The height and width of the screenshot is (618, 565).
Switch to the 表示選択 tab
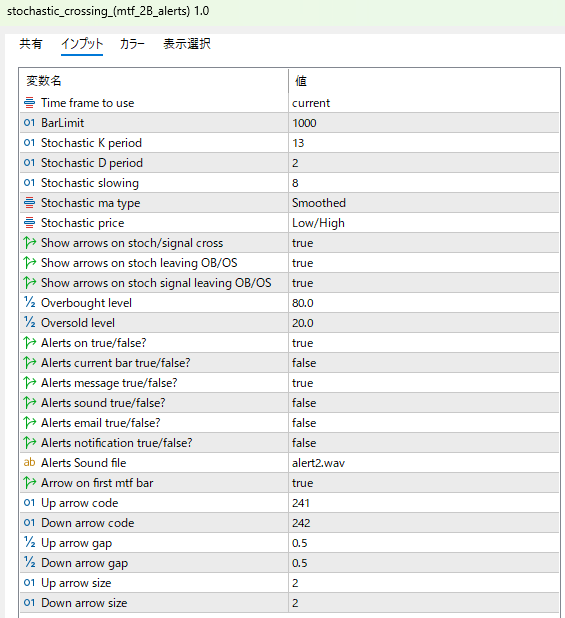(x=187, y=44)
